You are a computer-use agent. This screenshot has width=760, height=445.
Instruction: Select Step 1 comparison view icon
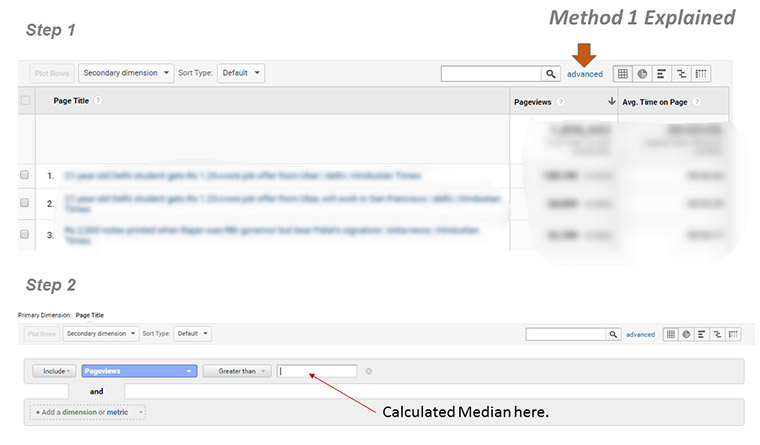coord(681,74)
